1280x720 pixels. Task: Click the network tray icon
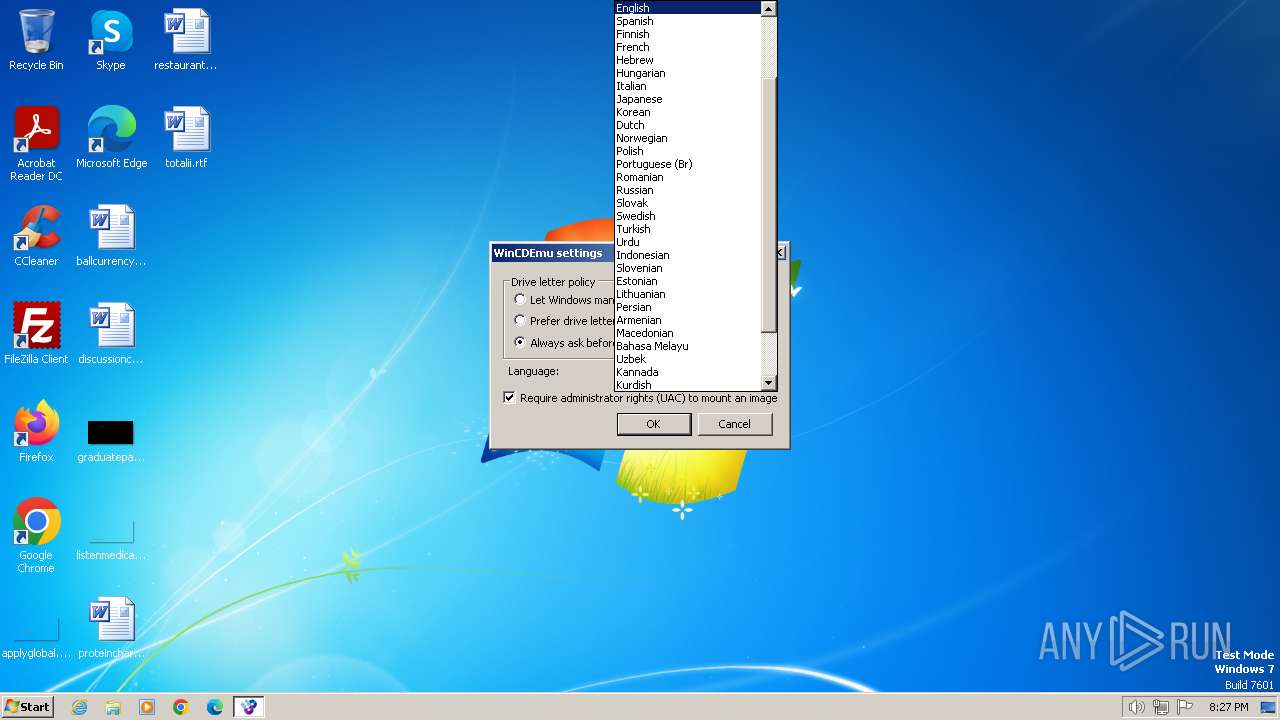click(x=1161, y=707)
